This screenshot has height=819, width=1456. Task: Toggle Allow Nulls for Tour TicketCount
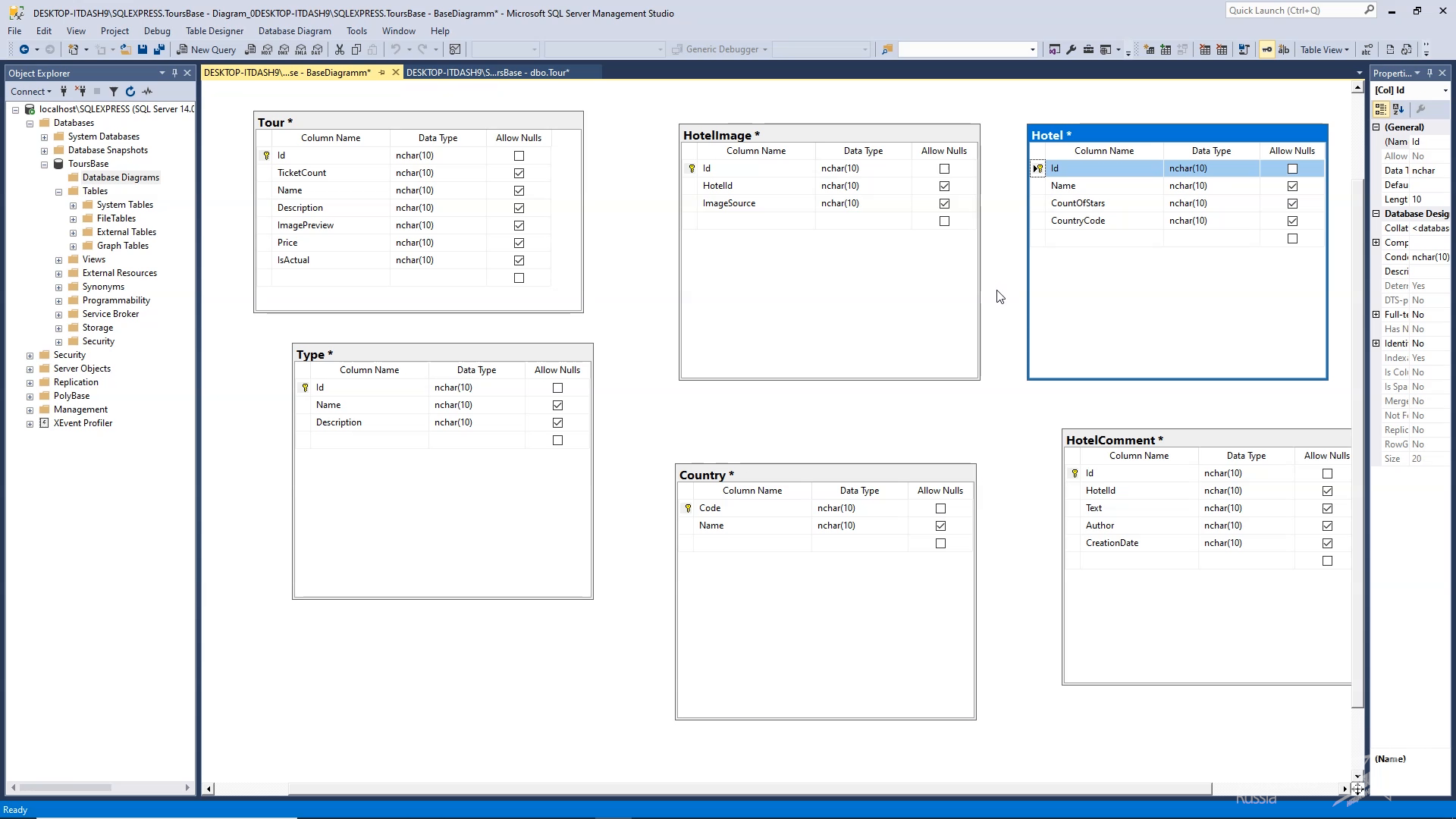click(x=519, y=173)
